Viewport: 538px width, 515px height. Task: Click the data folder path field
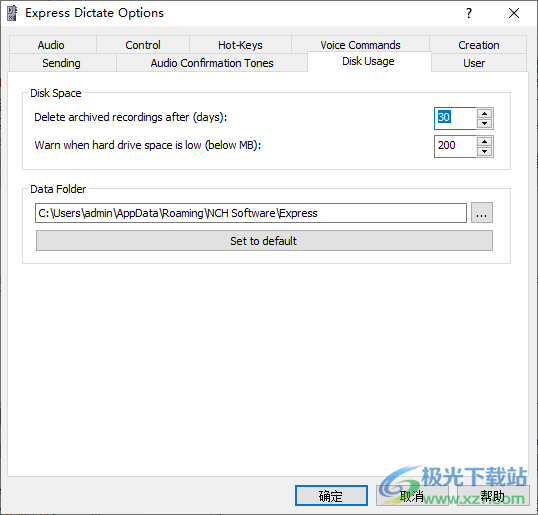pos(251,213)
